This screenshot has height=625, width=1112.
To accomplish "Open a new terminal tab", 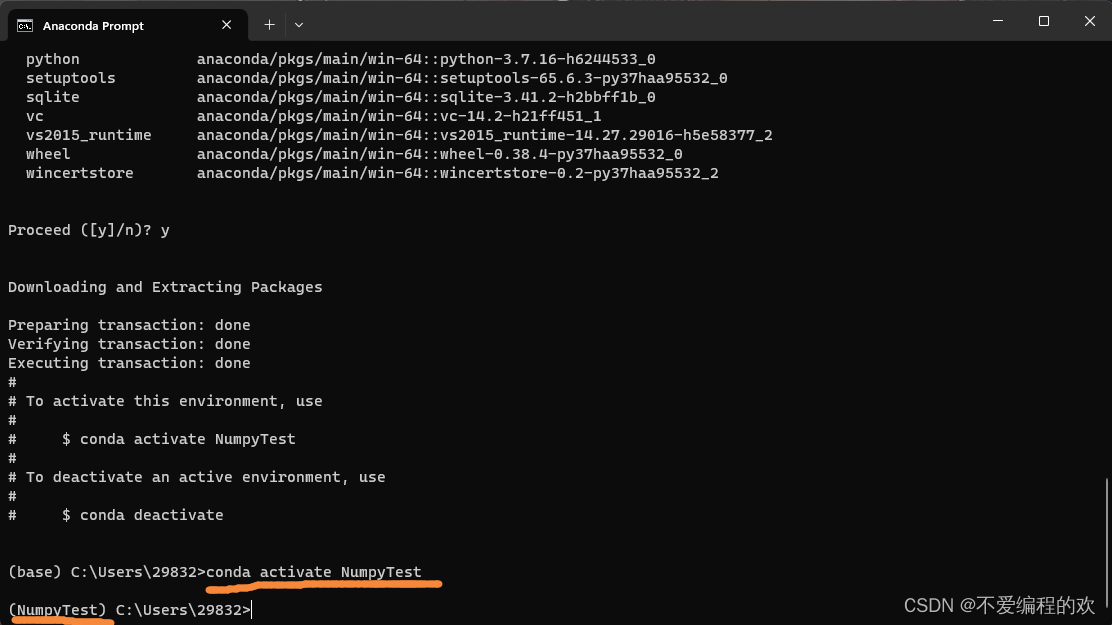I will tap(269, 25).
